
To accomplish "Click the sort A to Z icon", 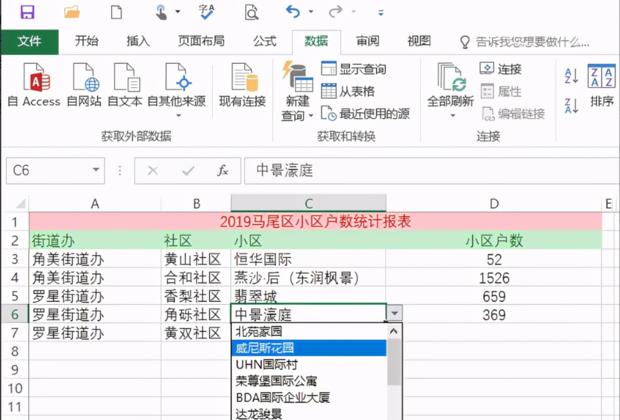I will coord(571,76).
